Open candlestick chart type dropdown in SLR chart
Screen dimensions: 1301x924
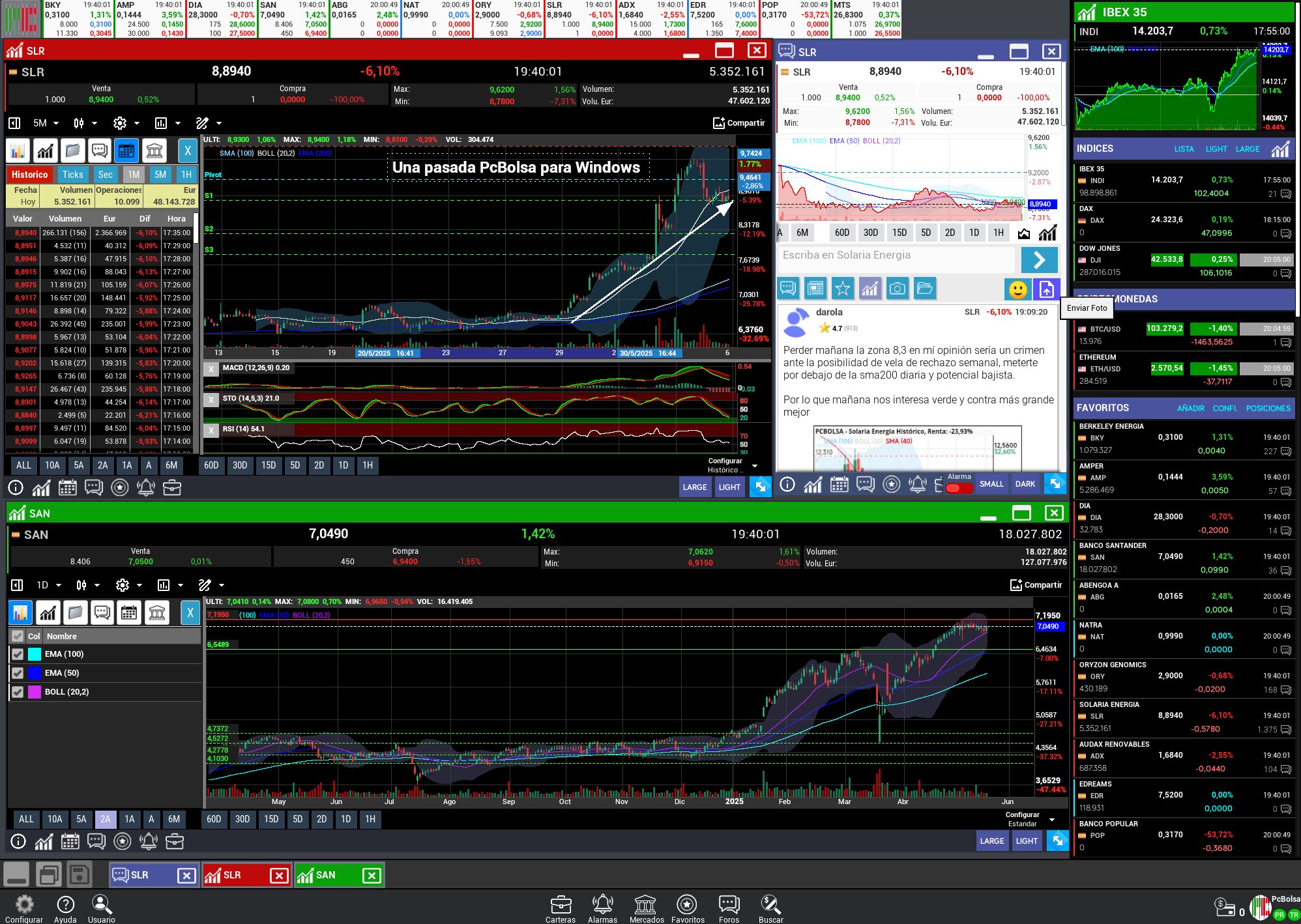[x=85, y=123]
